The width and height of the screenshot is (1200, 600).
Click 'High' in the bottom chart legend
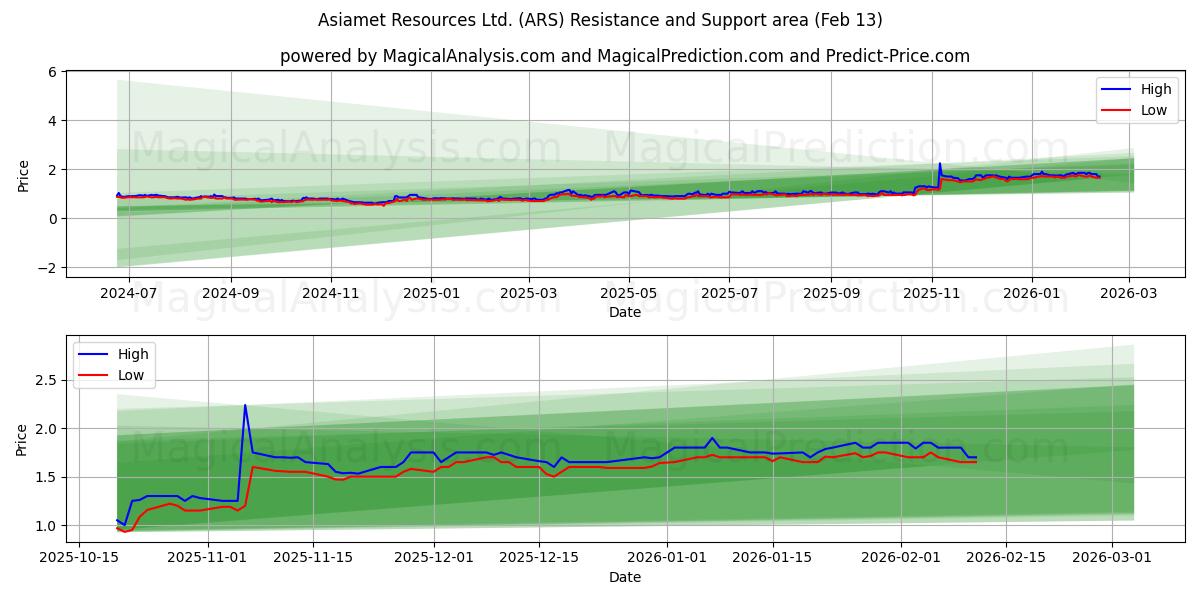click(x=133, y=354)
